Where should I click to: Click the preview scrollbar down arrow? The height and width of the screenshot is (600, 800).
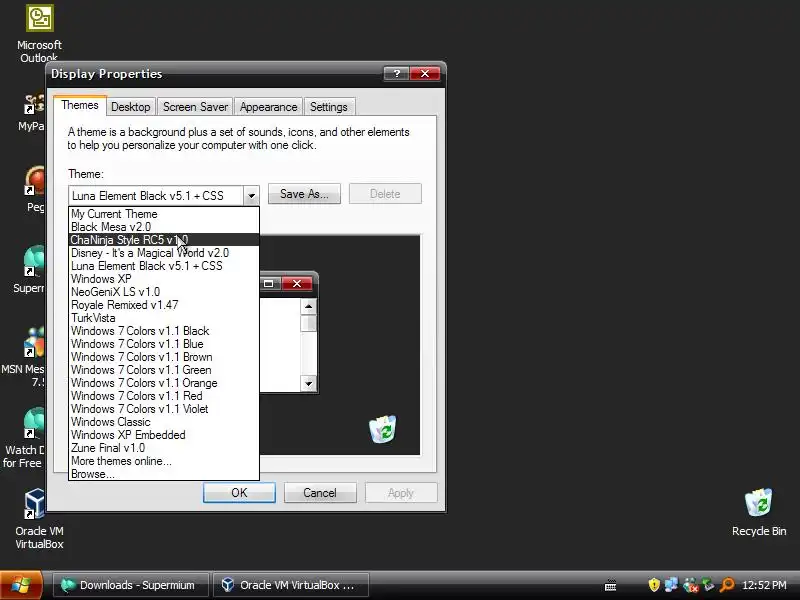(308, 384)
